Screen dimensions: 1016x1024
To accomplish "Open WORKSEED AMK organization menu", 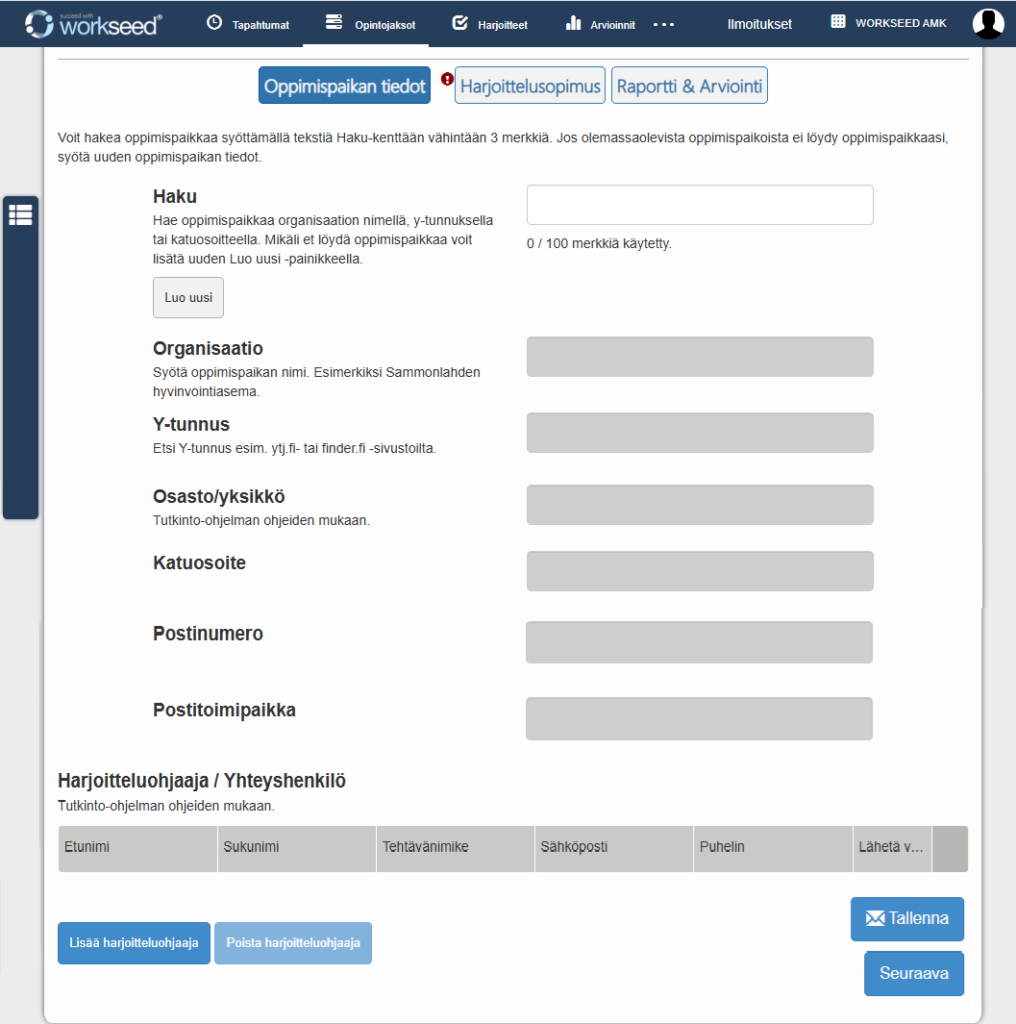I will 900,23.
